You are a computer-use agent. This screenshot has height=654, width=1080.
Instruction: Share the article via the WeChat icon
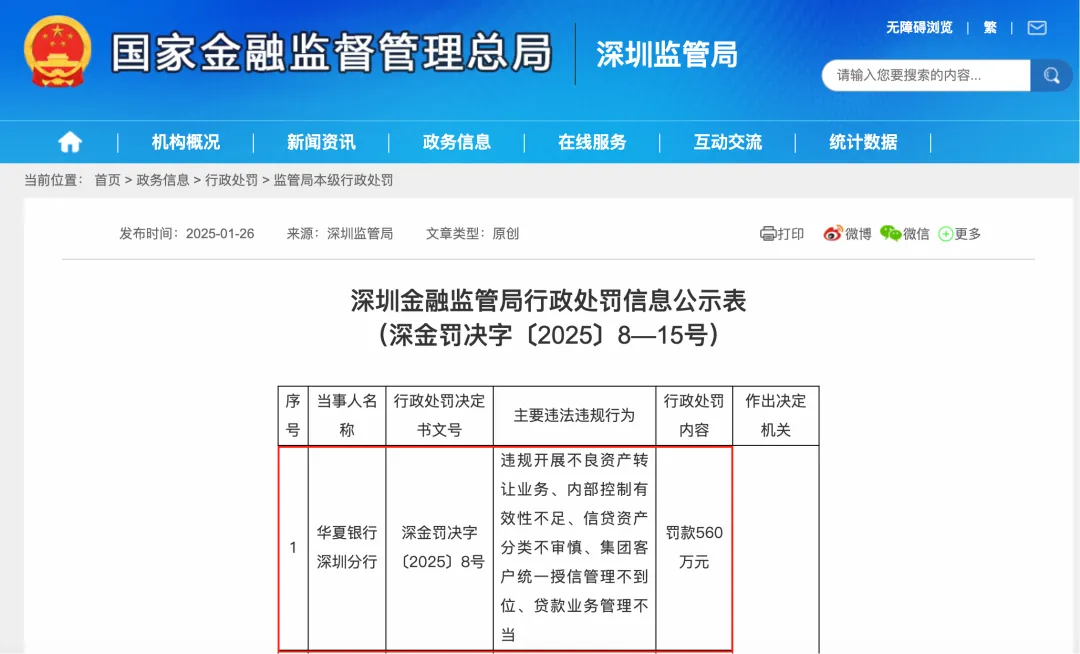pyautogui.click(x=889, y=233)
